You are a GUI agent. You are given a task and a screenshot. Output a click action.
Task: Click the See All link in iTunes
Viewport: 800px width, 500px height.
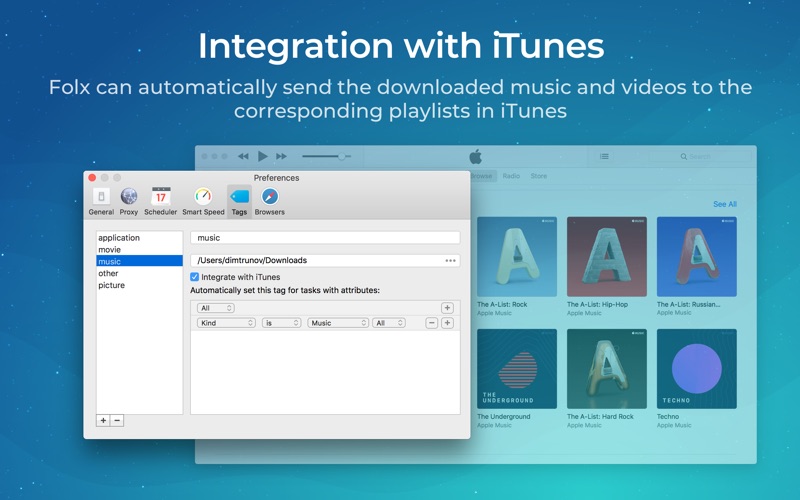pyautogui.click(x=724, y=204)
